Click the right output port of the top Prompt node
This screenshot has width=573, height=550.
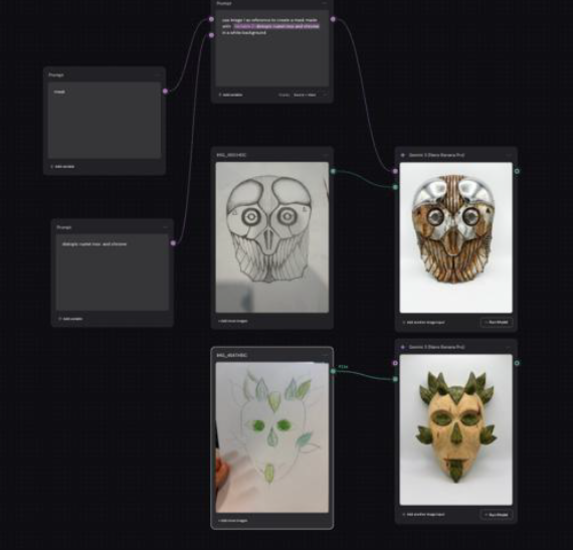click(x=333, y=19)
